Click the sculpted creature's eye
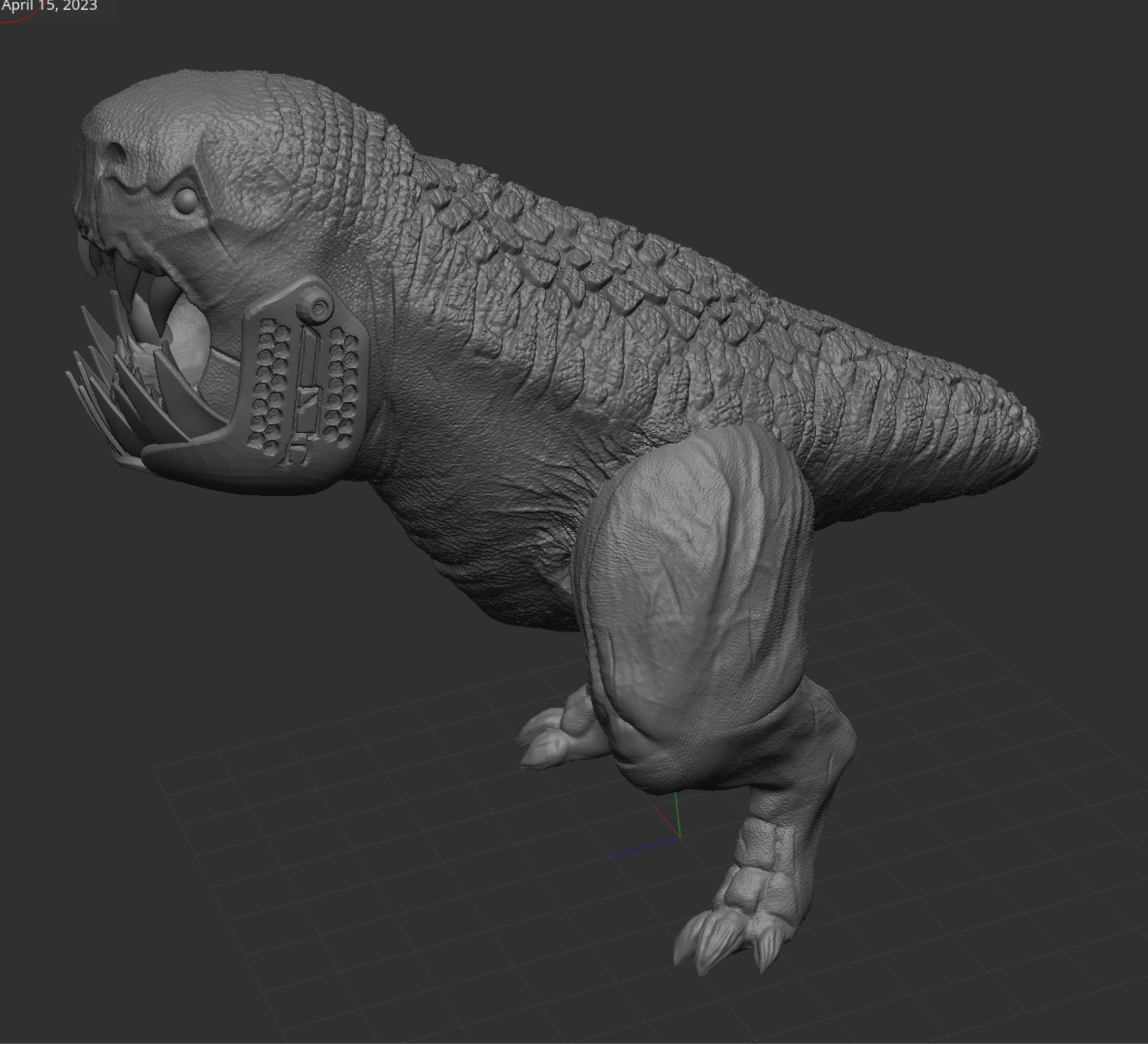Image resolution: width=1148 pixels, height=1044 pixels. [186, 200]
